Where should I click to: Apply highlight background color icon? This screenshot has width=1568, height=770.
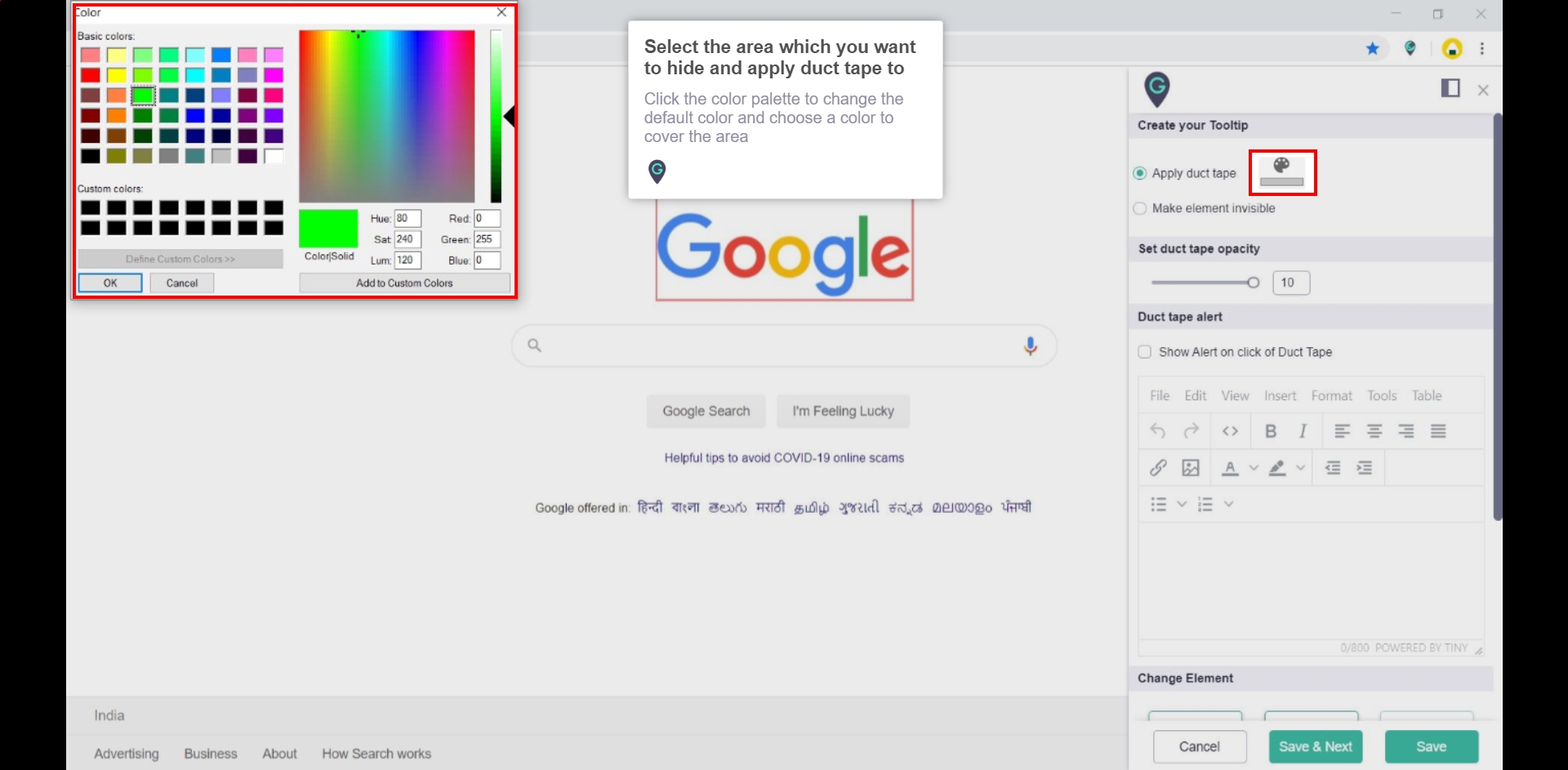pos(1278,468)
